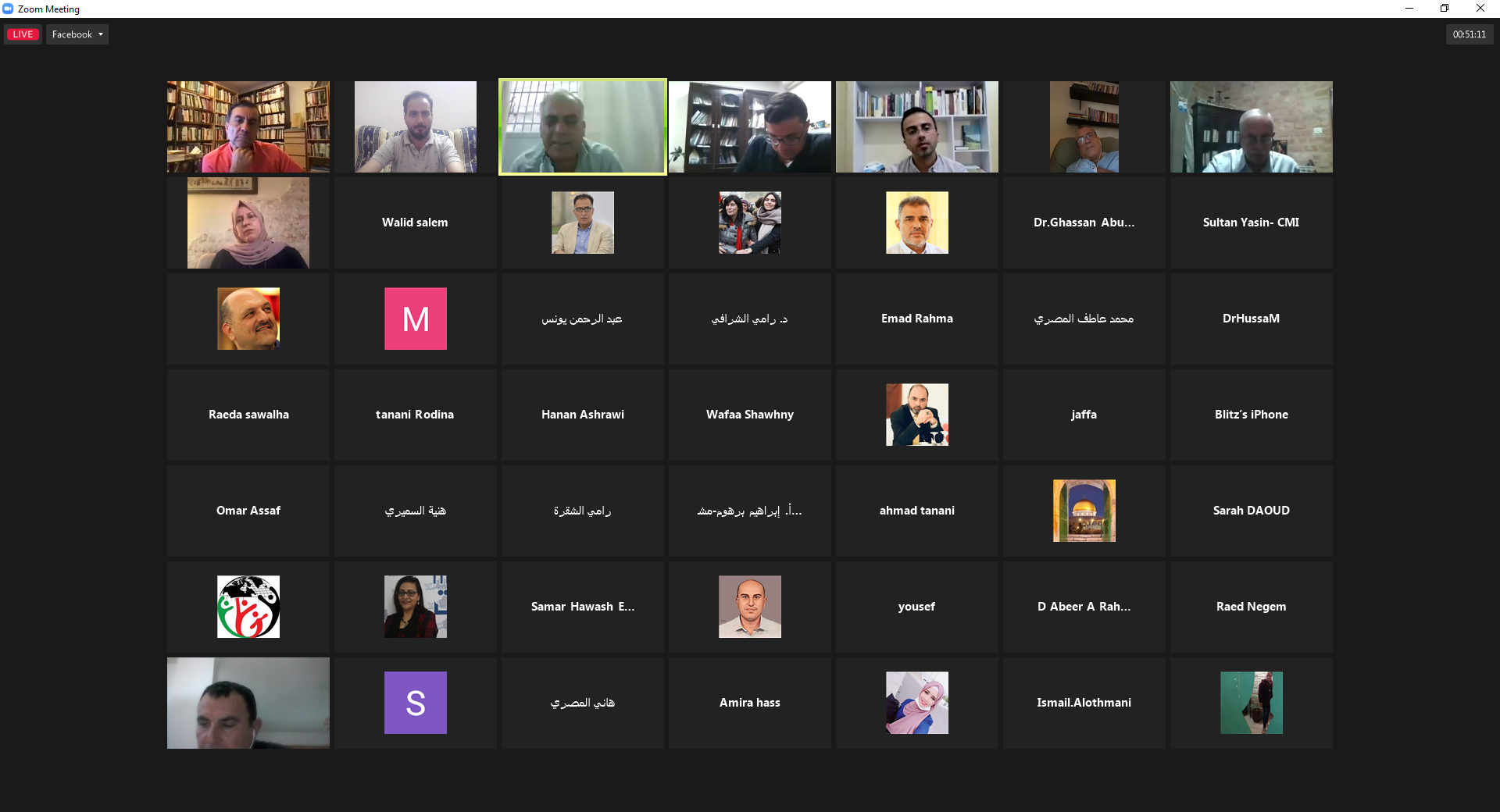Select the Omar Assaf participant tile
Image resolution: width=1500 pixels, height=812 pixels.
[x=248, y=511]
